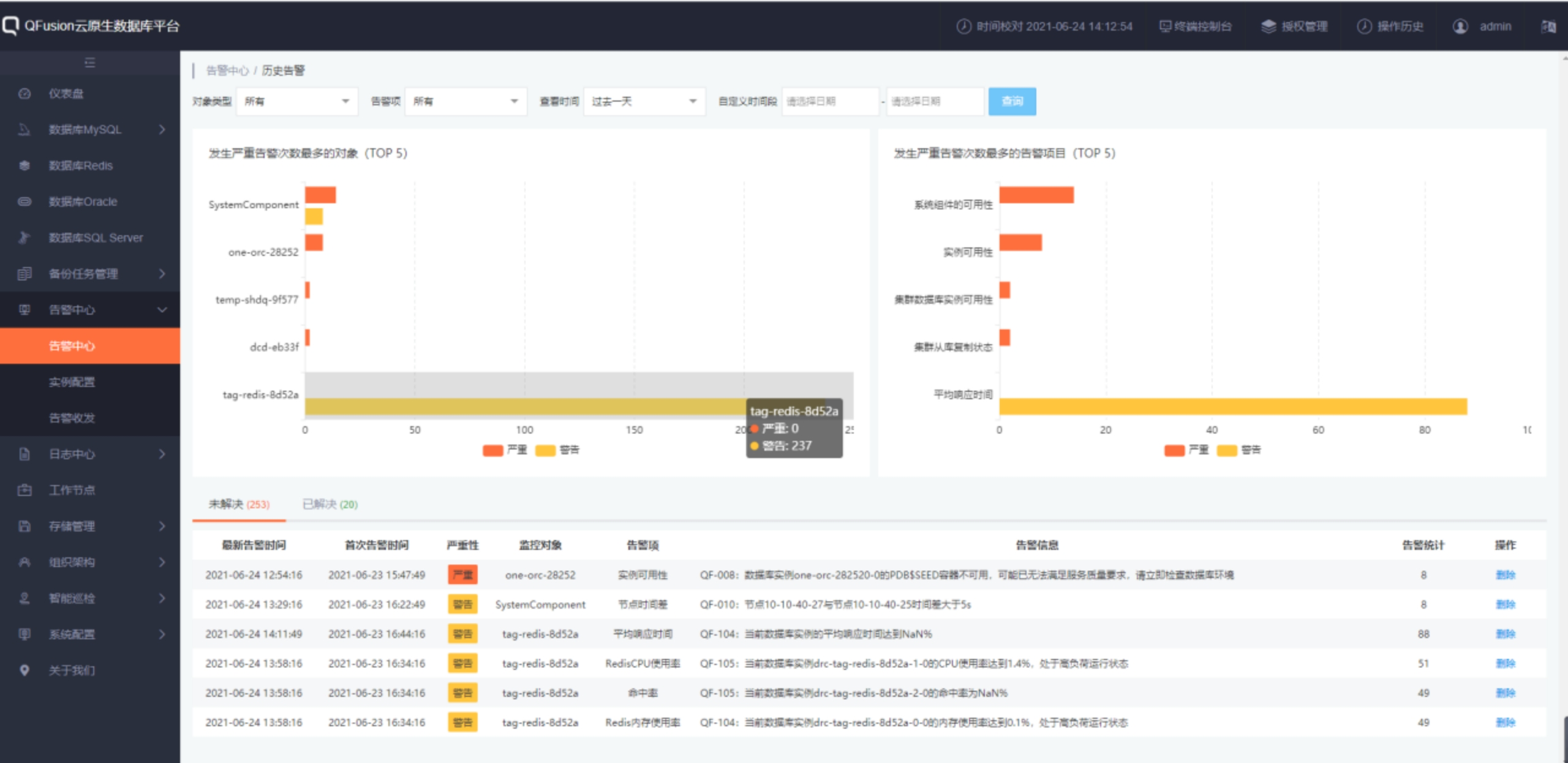Click the MySQL database icon in sidebar

point(24,130)
